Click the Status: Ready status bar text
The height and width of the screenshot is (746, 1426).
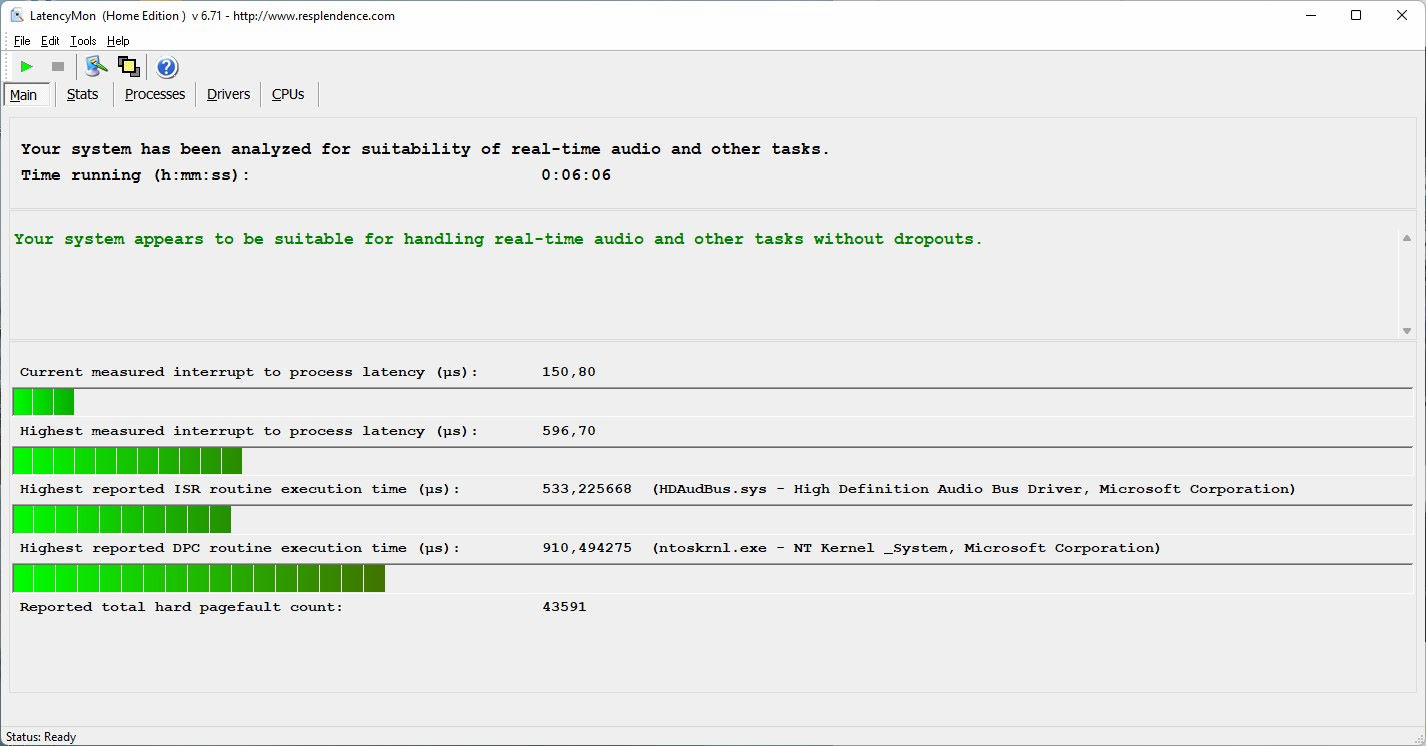click(x=41, y=737)
